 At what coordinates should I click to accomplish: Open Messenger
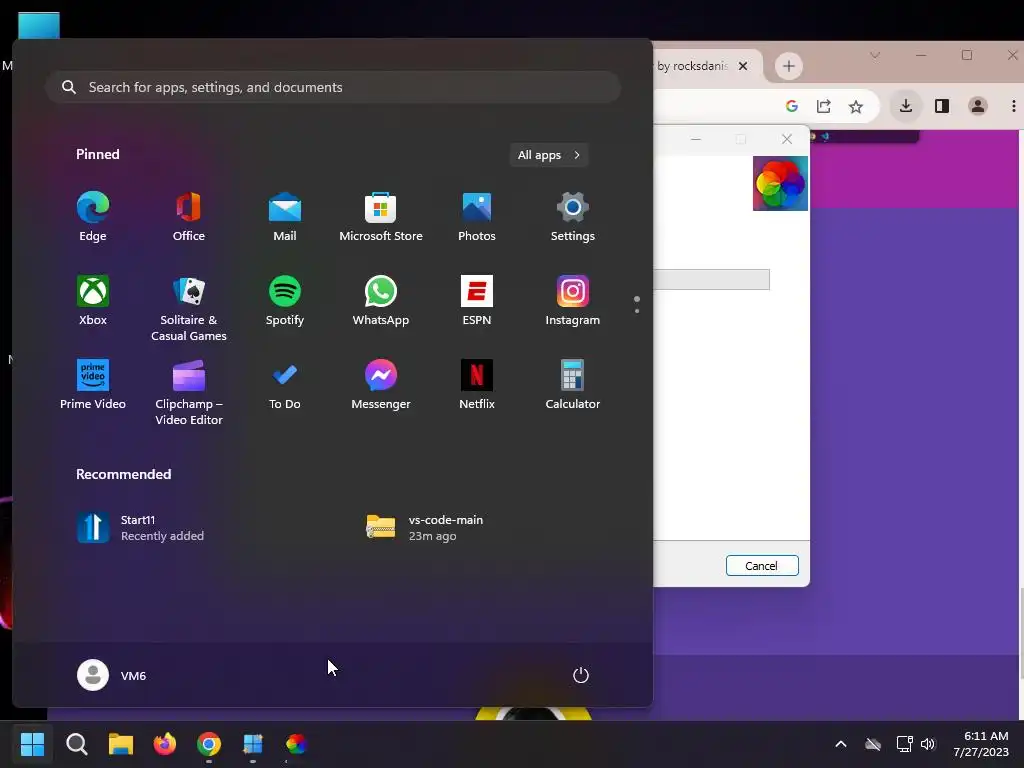(x=381, y=385)
